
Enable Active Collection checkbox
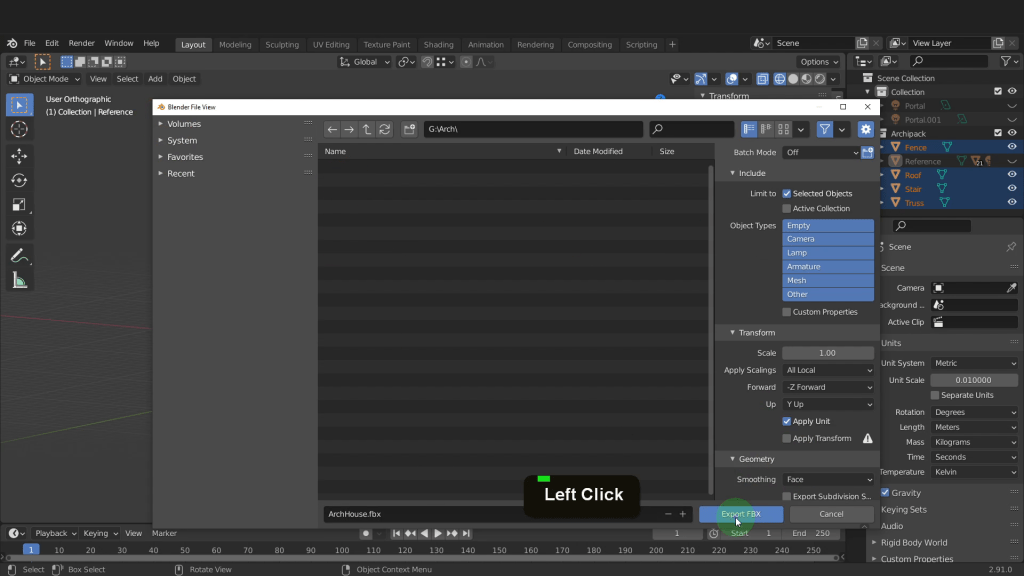[x=787, y=208]
